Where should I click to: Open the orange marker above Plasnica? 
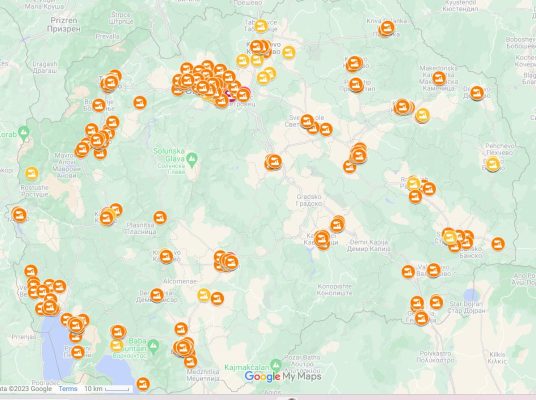tap(160, 217)
